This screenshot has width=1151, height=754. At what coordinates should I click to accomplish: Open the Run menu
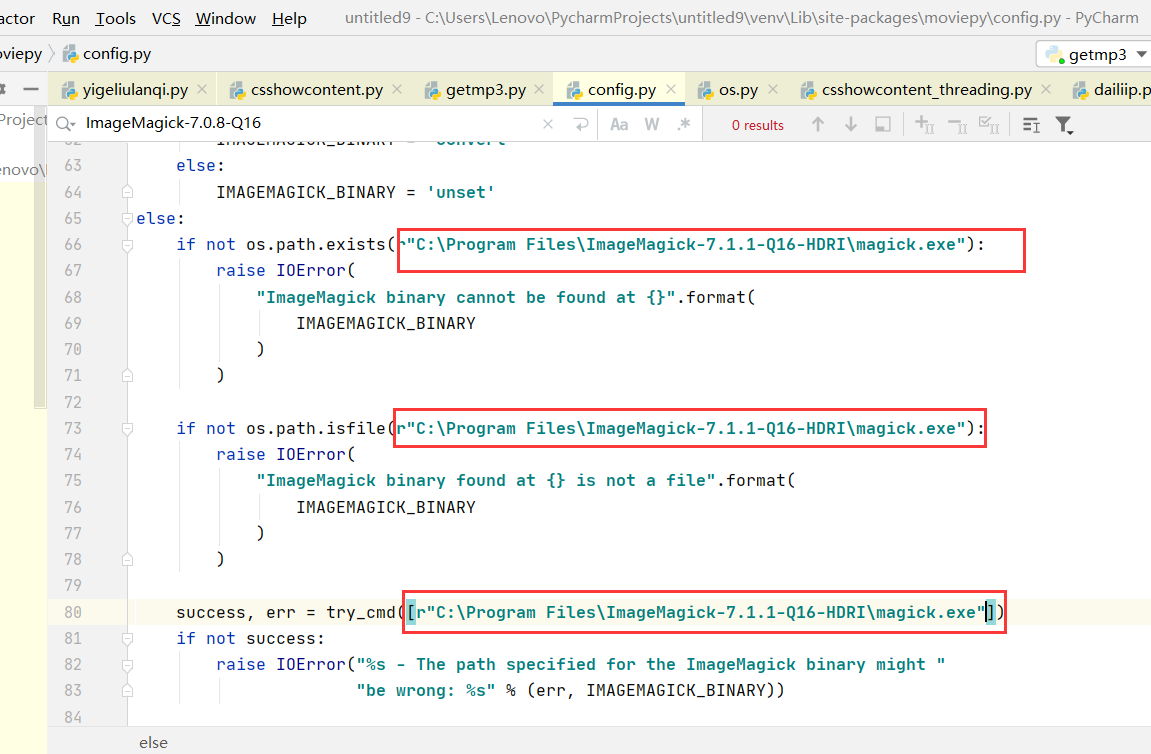tap(66, 18)
